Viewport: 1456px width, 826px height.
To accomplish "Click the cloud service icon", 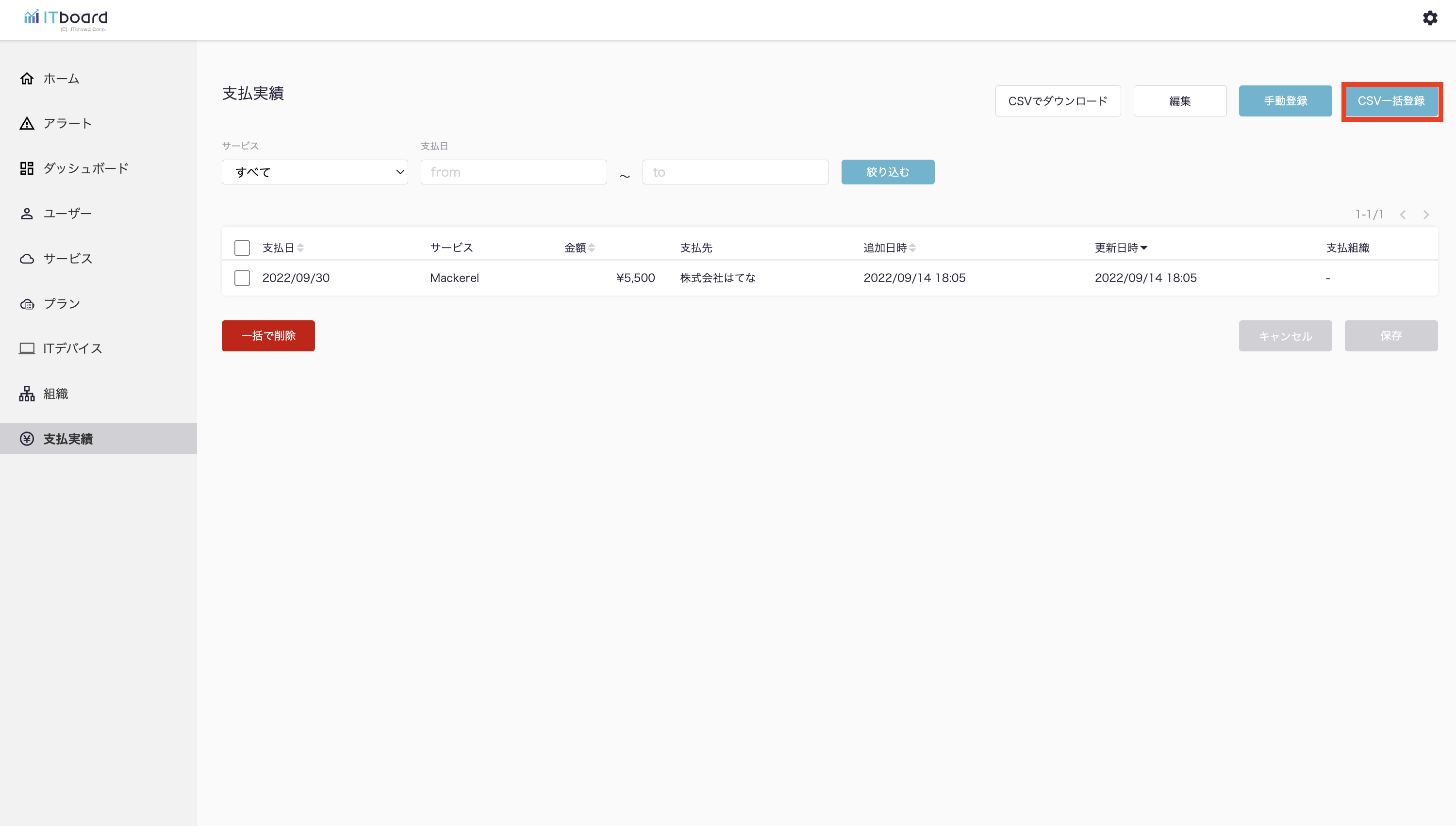I will pos(27,259).
